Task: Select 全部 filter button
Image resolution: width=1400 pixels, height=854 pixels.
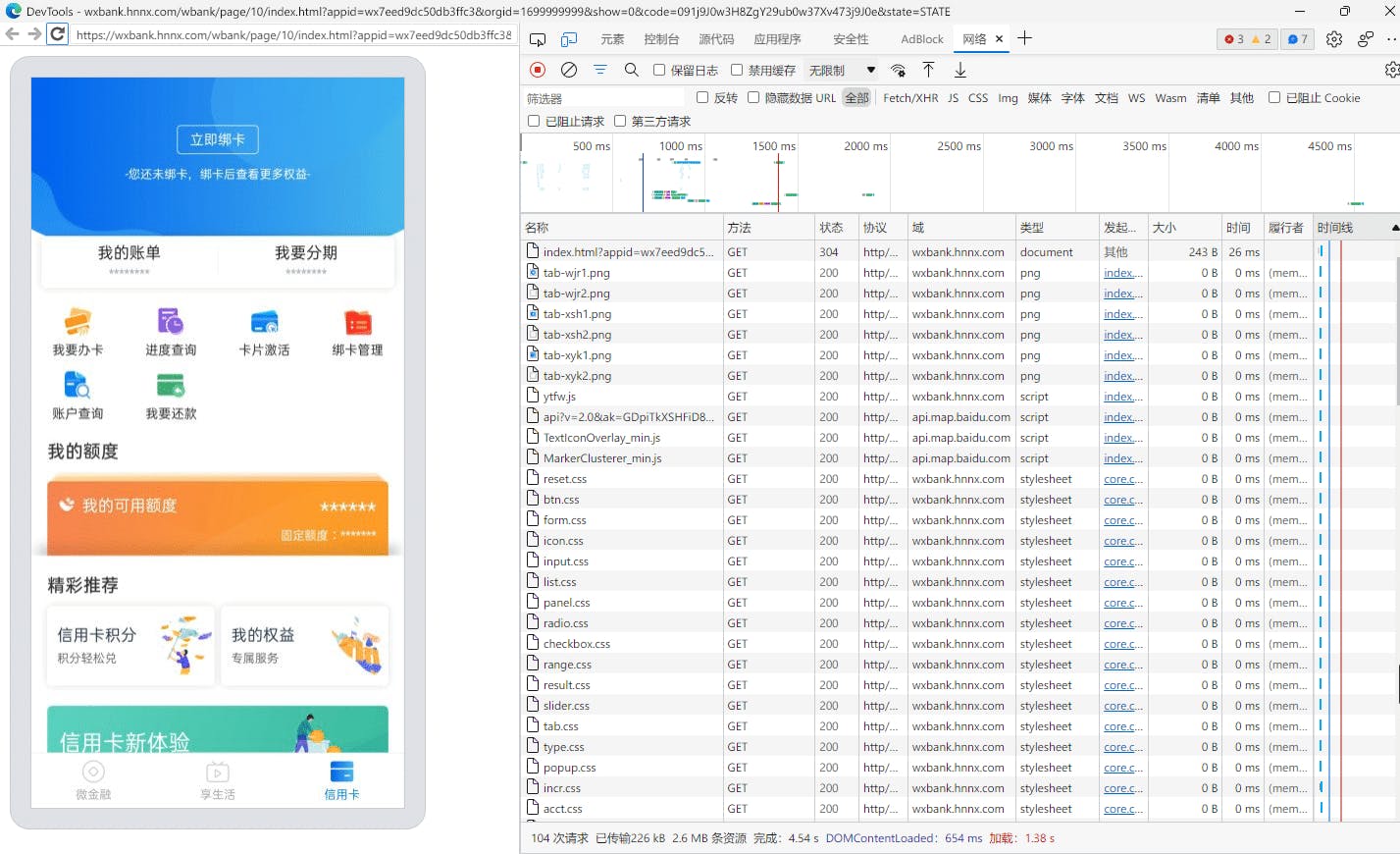Action: tap(856, 98)
